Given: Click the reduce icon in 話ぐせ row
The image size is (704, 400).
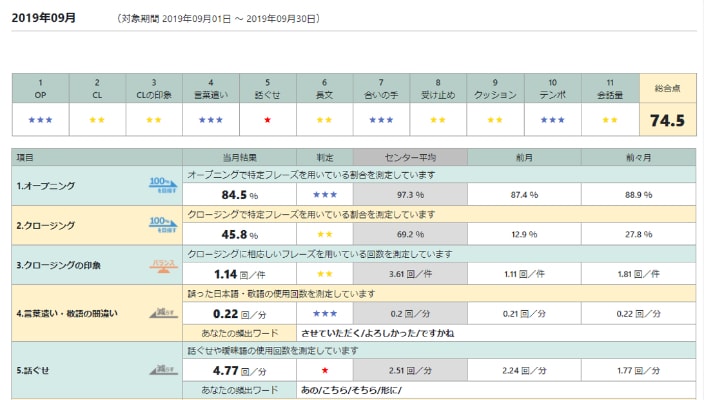Looking at the screenshot, I should tap(163, 370).
